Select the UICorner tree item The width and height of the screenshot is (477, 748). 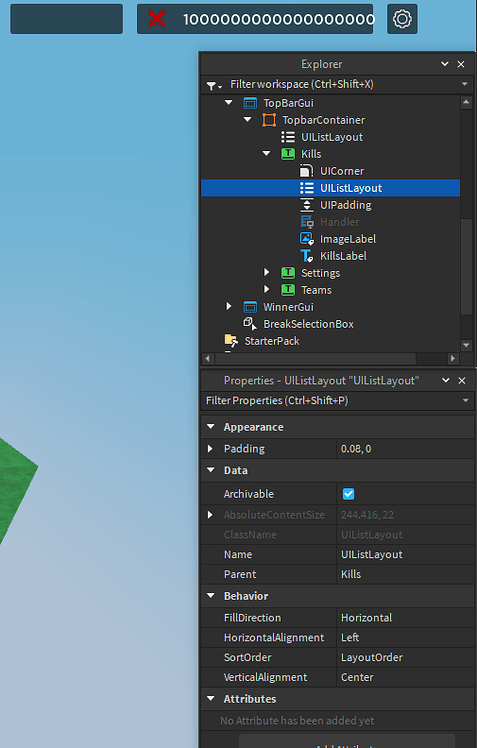click(342, 171)
